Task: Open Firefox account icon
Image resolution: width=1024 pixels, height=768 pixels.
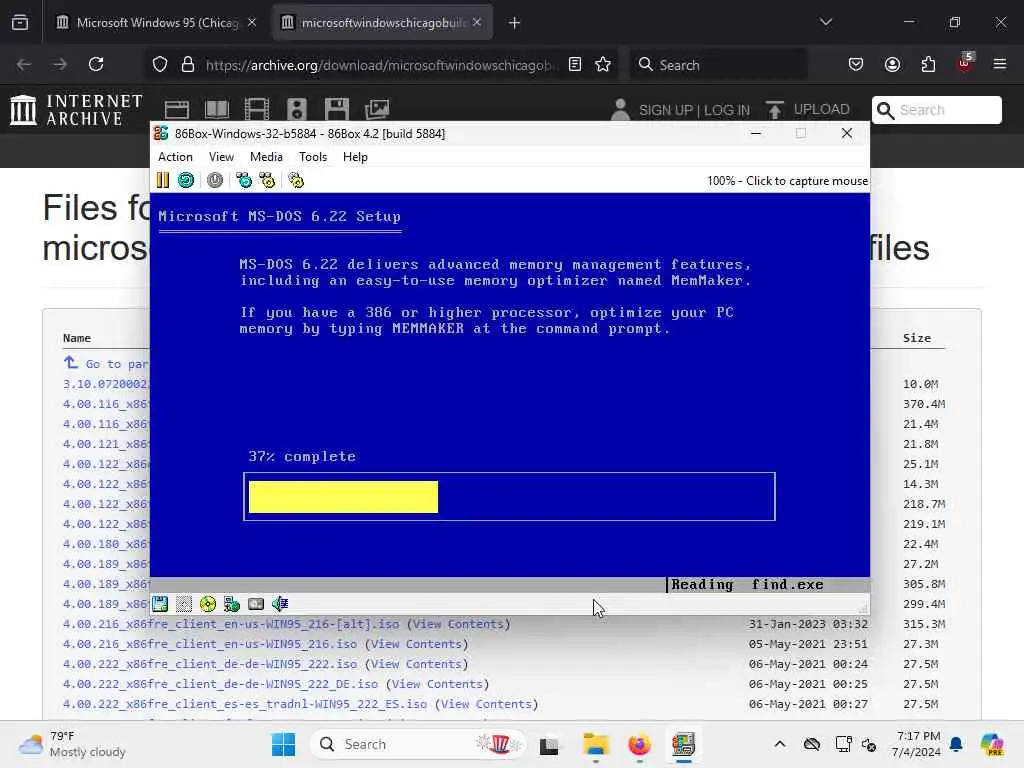Action: [x=892, y=64]
